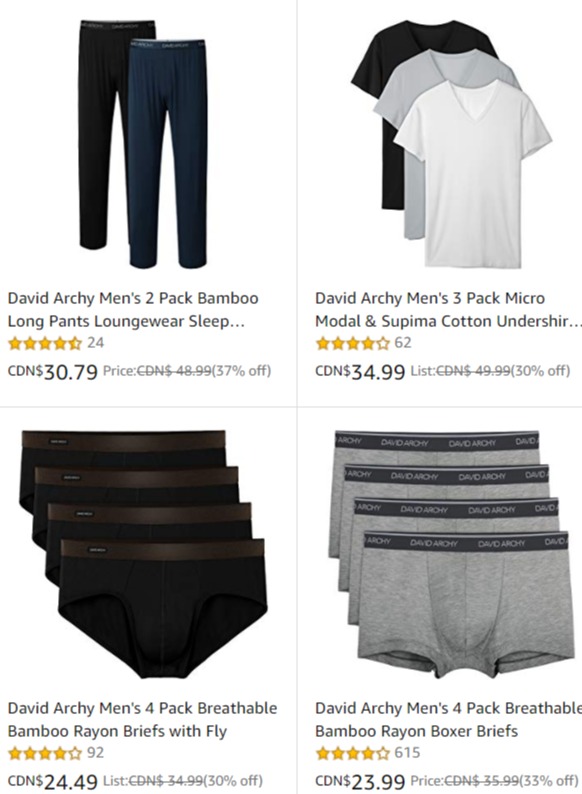Click star rating of the Undershirts
Screen dimensions: 582x794
[353, 344]
